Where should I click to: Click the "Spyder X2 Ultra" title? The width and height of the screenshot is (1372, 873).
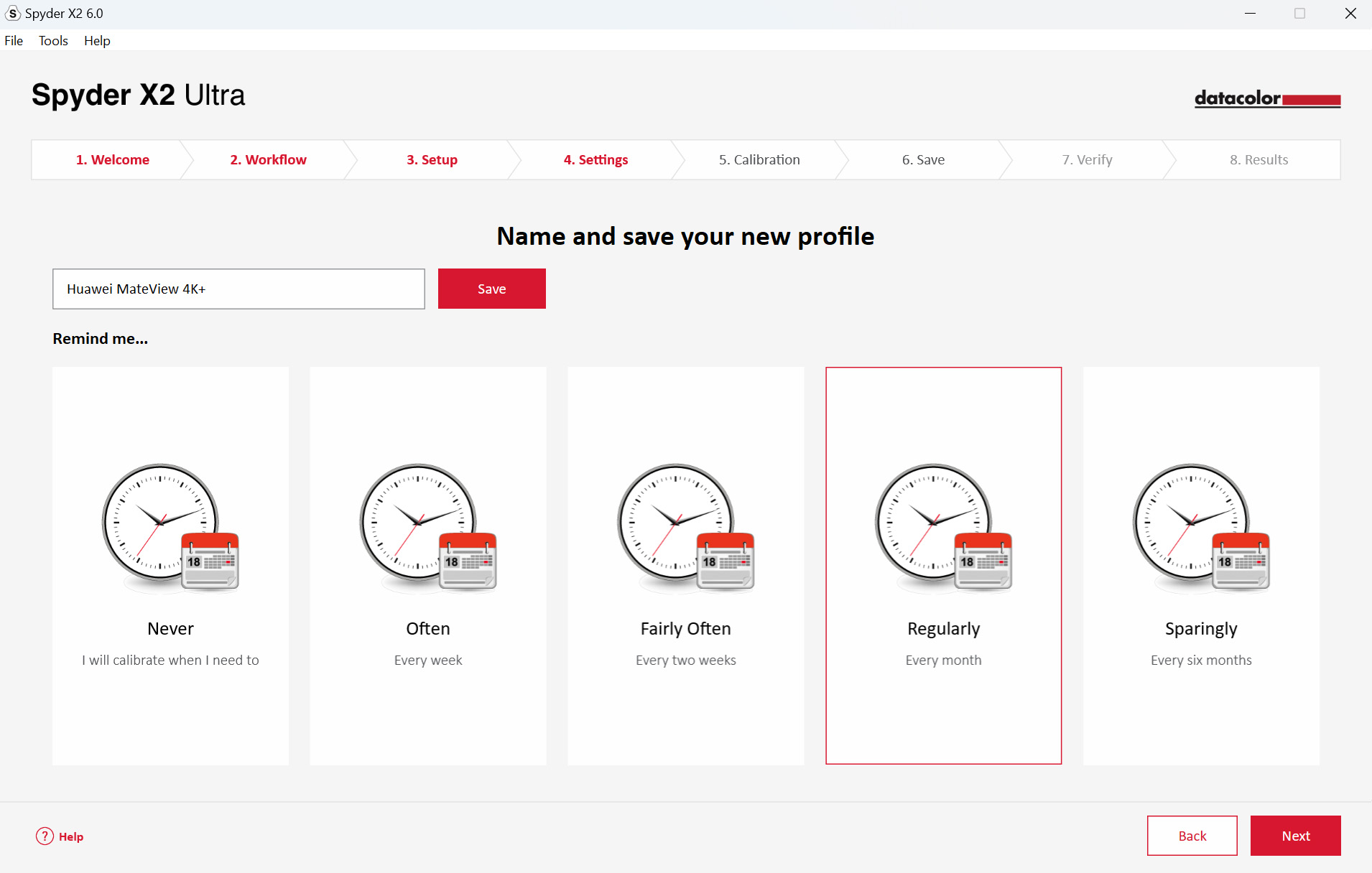138,95
